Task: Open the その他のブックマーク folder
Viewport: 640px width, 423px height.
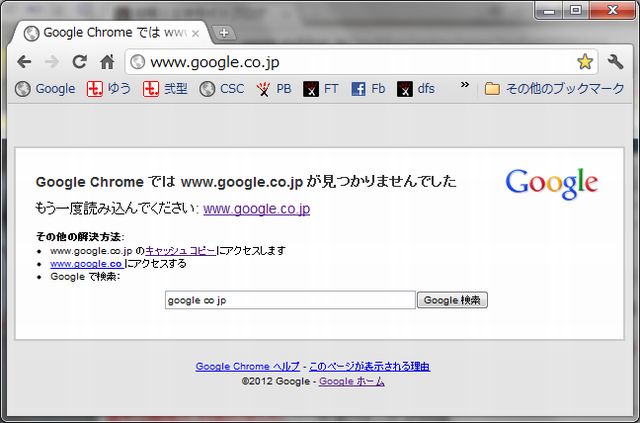Action: [x=554, y=89]
